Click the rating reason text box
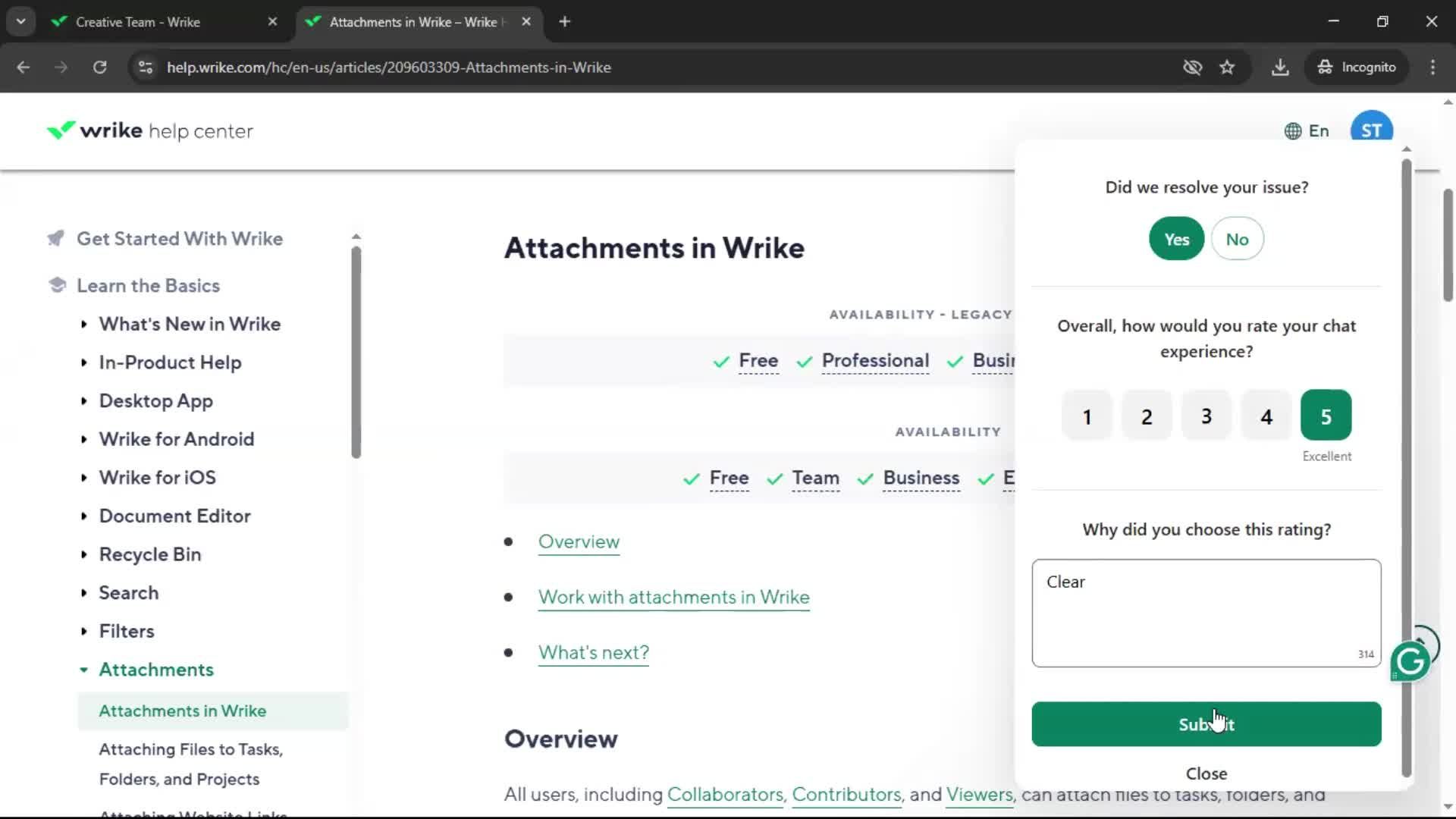Viewport: 1456px width, 819px height. (x=1206, y=613)
